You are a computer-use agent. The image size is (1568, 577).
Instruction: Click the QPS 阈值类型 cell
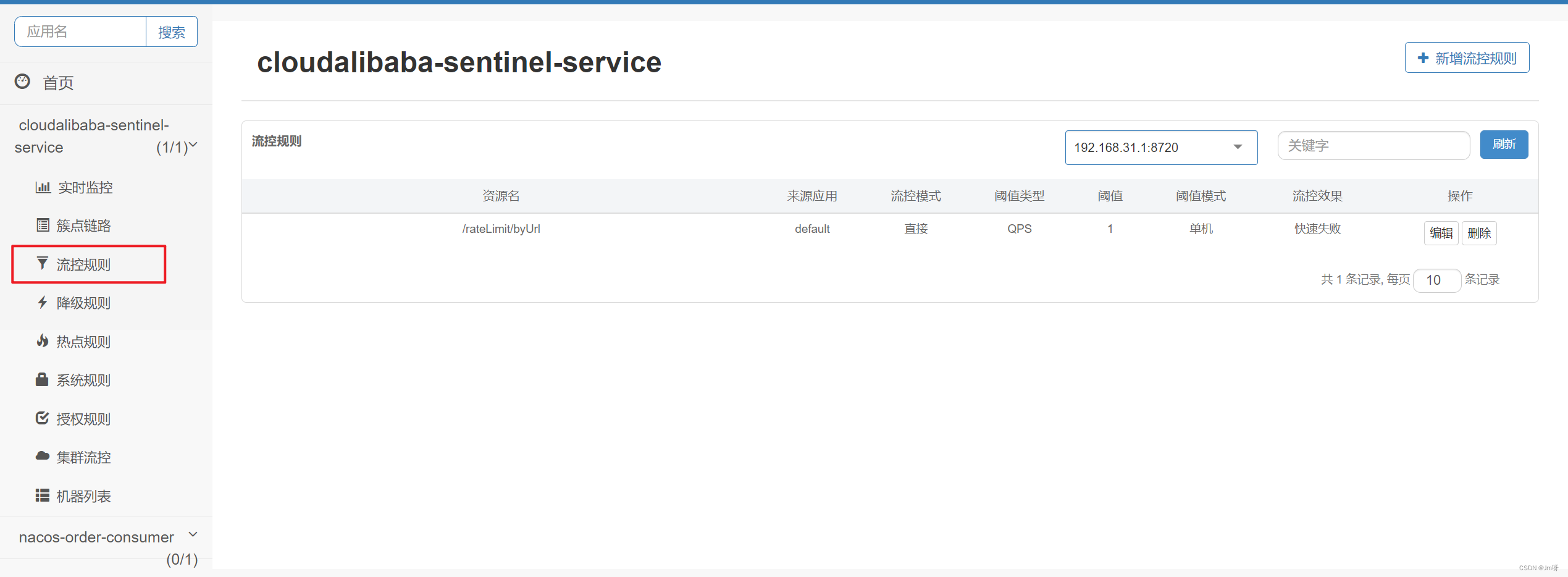[1020, 229]
